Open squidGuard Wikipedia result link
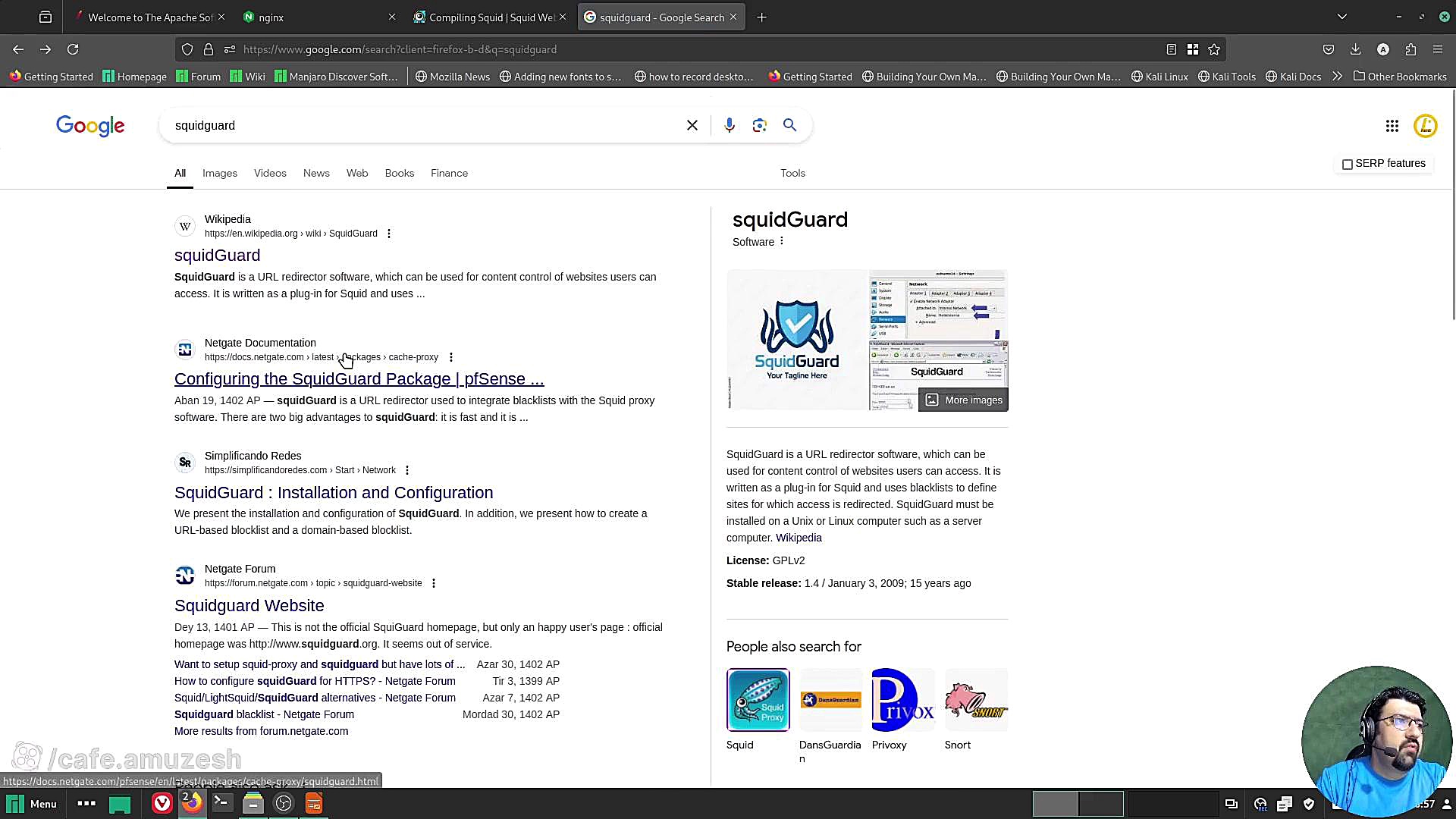 point(218,256)
